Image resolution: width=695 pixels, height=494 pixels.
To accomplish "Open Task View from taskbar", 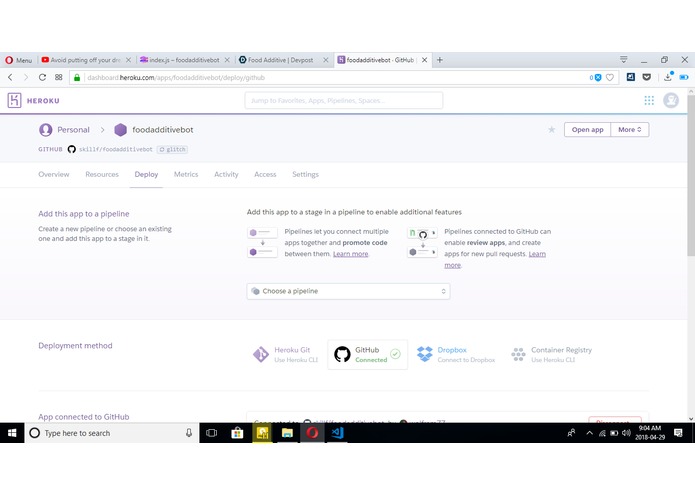I will point(211,433).
